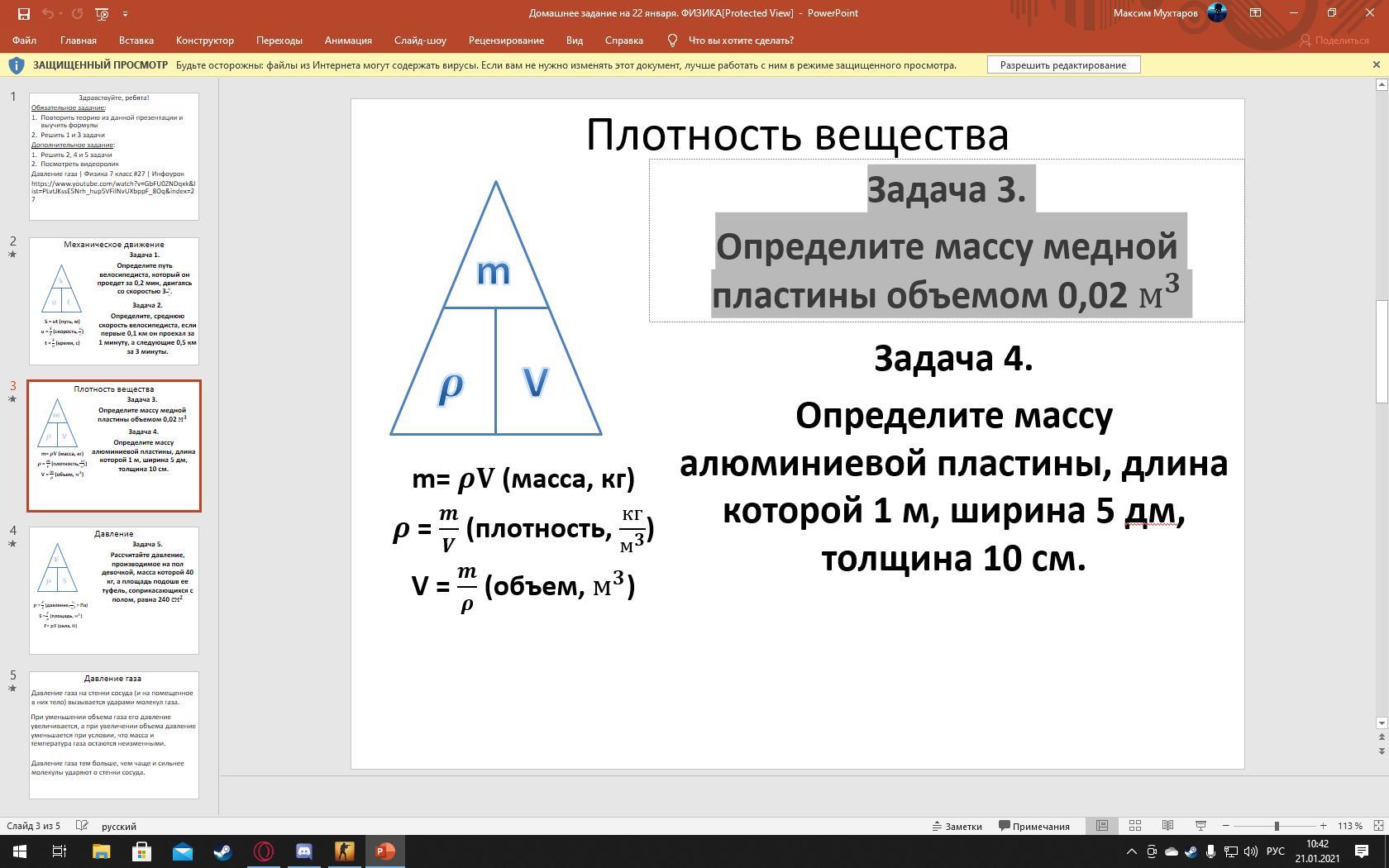Switch to Normal view in the status bar
Image resolution: width=1389 pixels, height=868 pixels.
click(x=1102, y=826)
